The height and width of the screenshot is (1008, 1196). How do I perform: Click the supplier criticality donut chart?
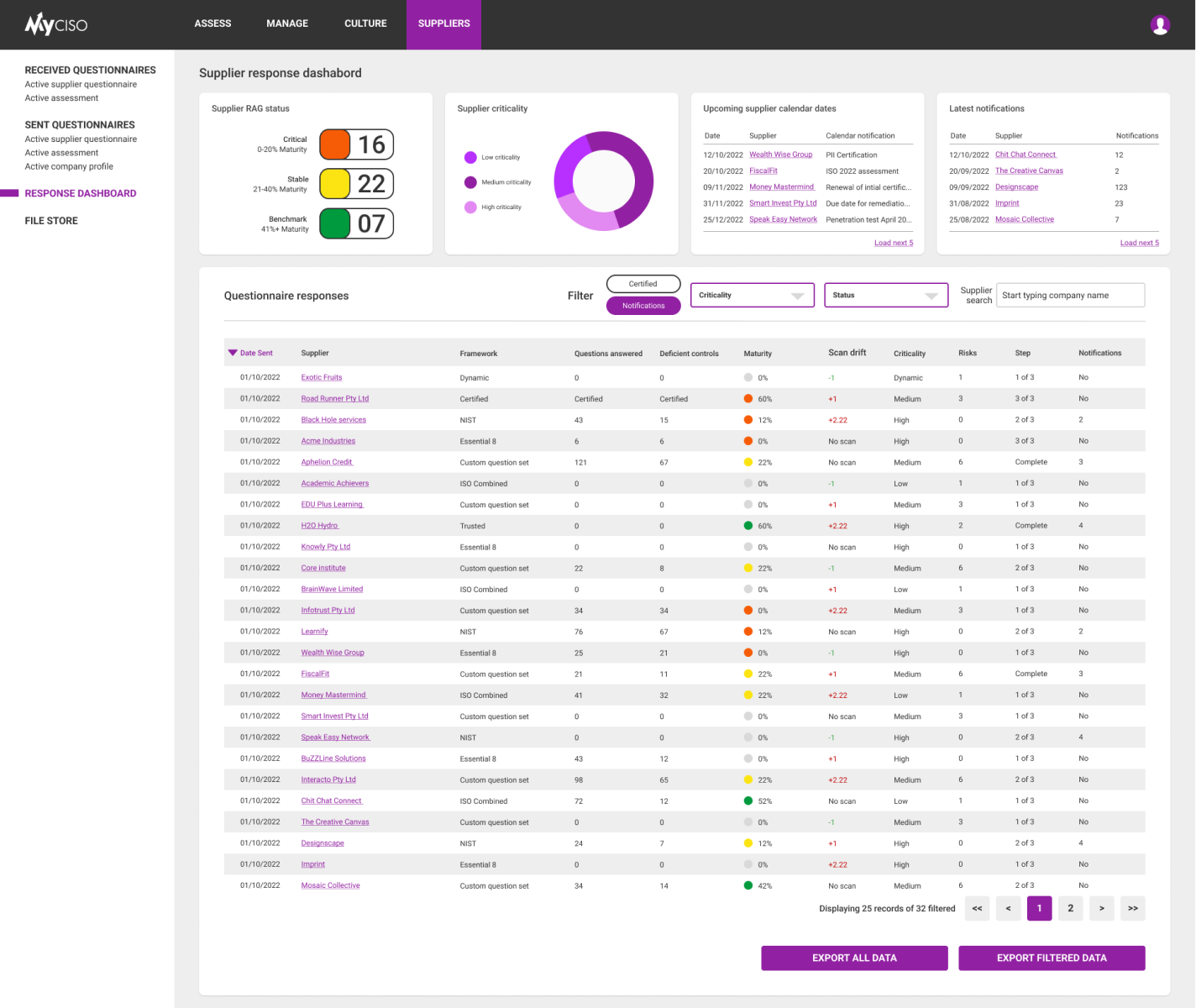pos(603,181)
